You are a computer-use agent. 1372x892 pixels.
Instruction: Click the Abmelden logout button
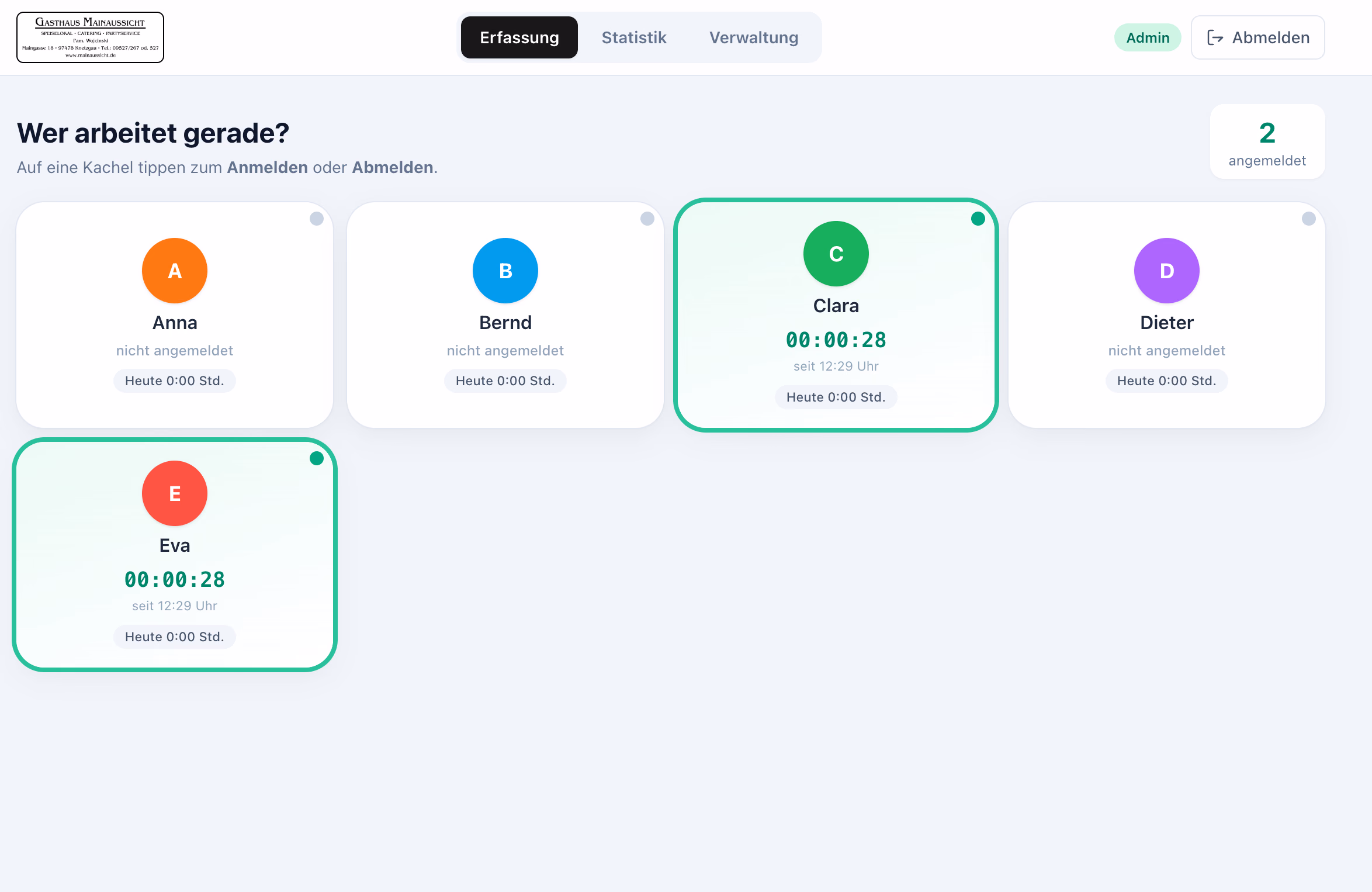(x=1257, y=37)
